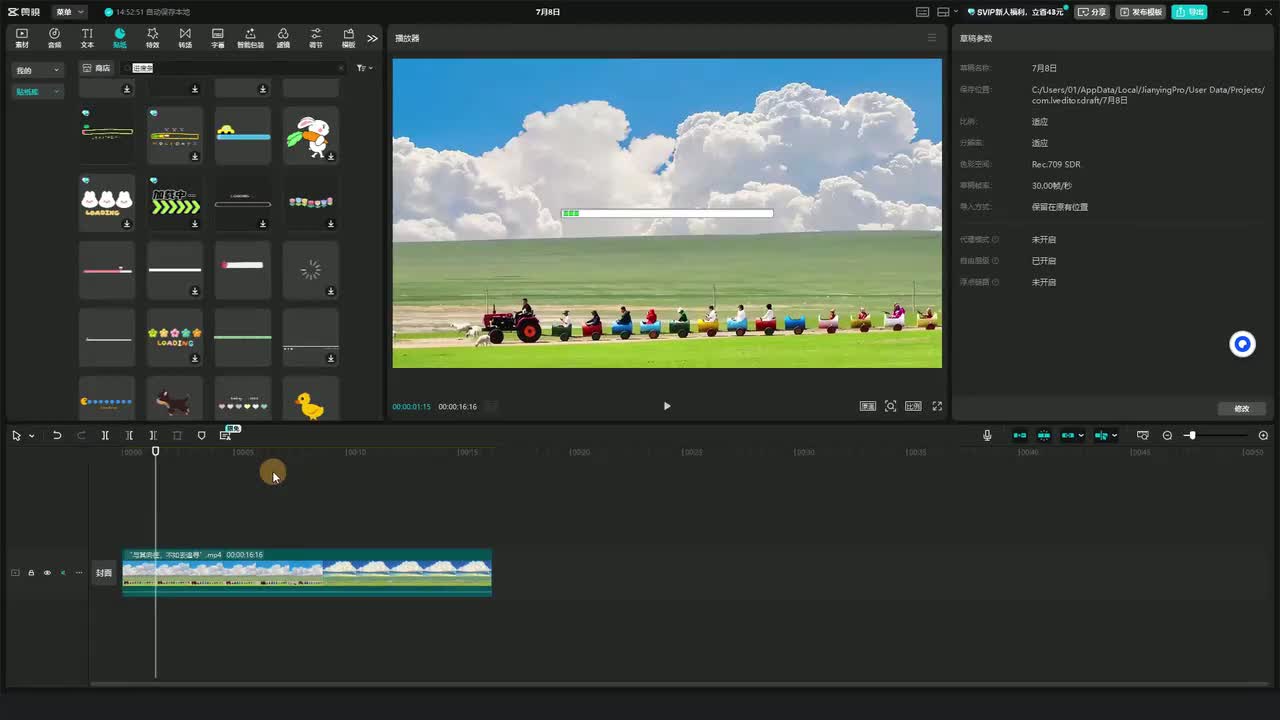This screenshot has height=720, width=1280.
Task: Click the trim-right split tool
Action: click(x=153, y=435)
